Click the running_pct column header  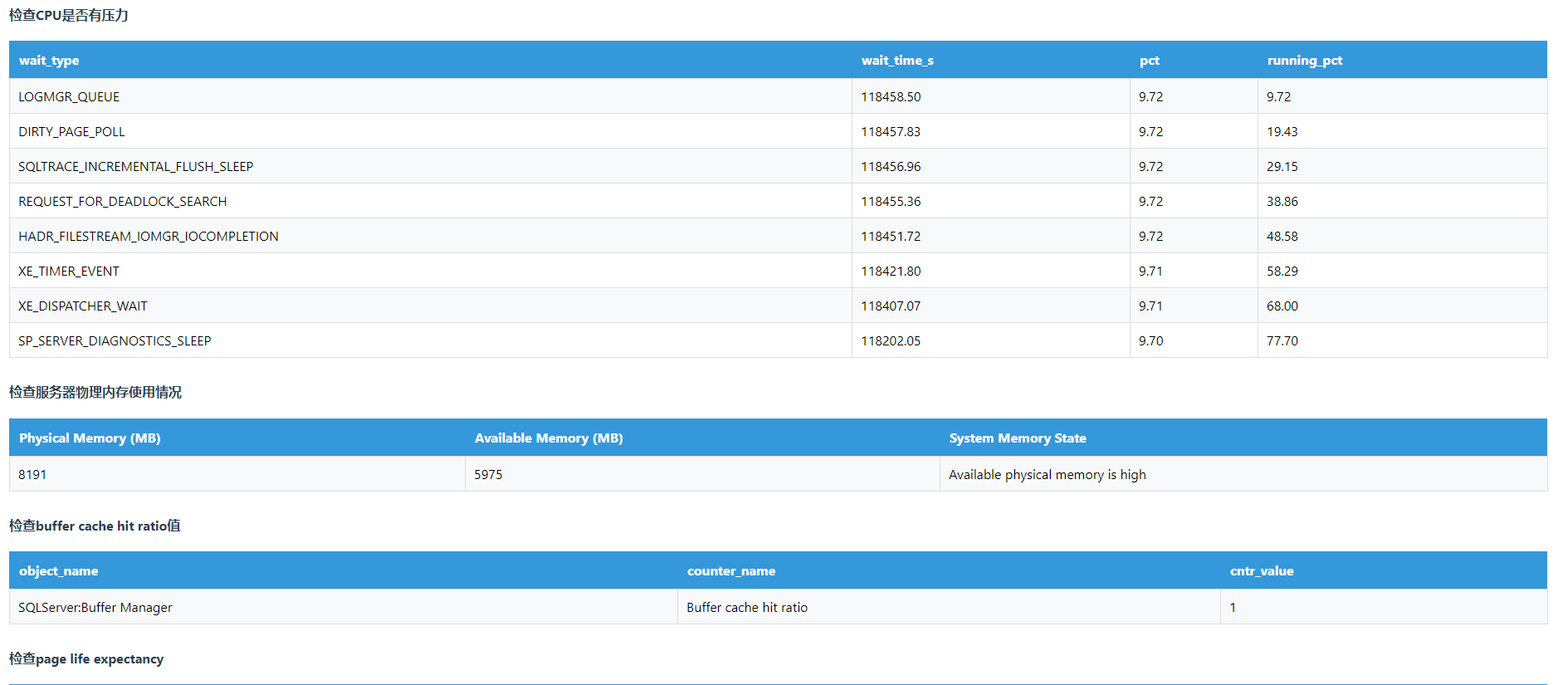[x=1402, y=60]
